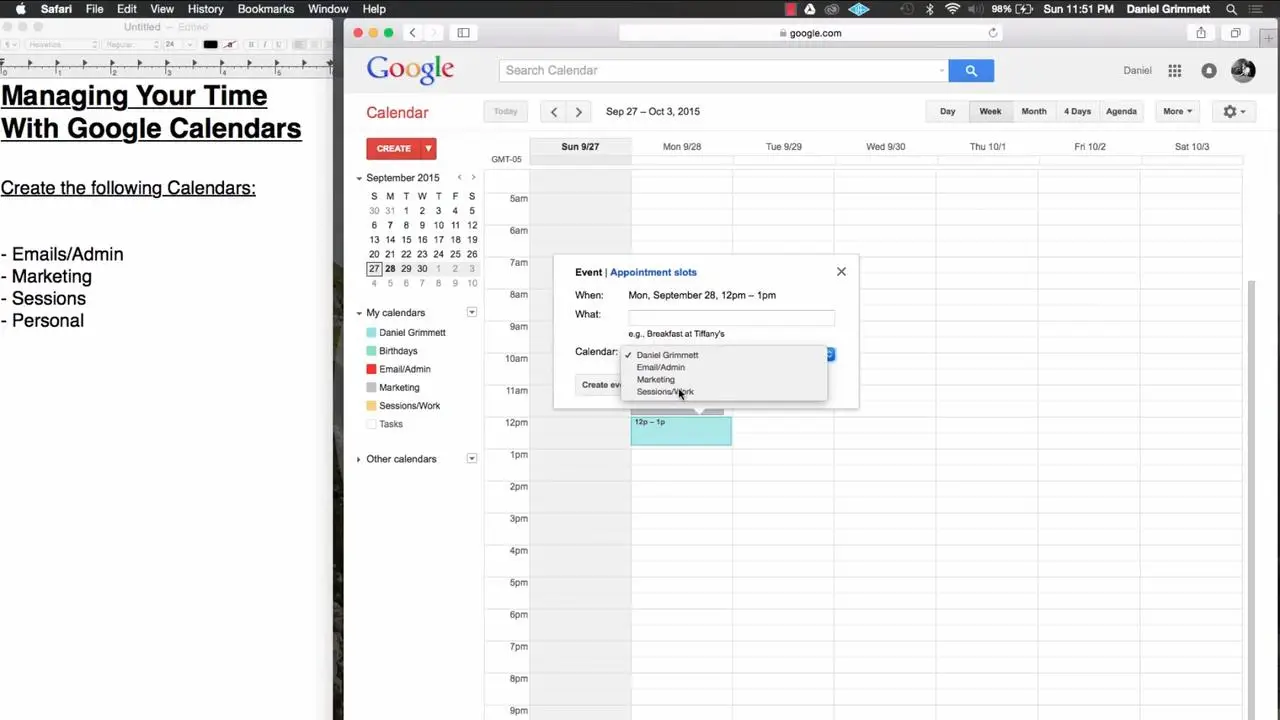Screen dimensions: 1280x720
Task: Click Safari back navigation arrow
Action: [x=412, y=33]
